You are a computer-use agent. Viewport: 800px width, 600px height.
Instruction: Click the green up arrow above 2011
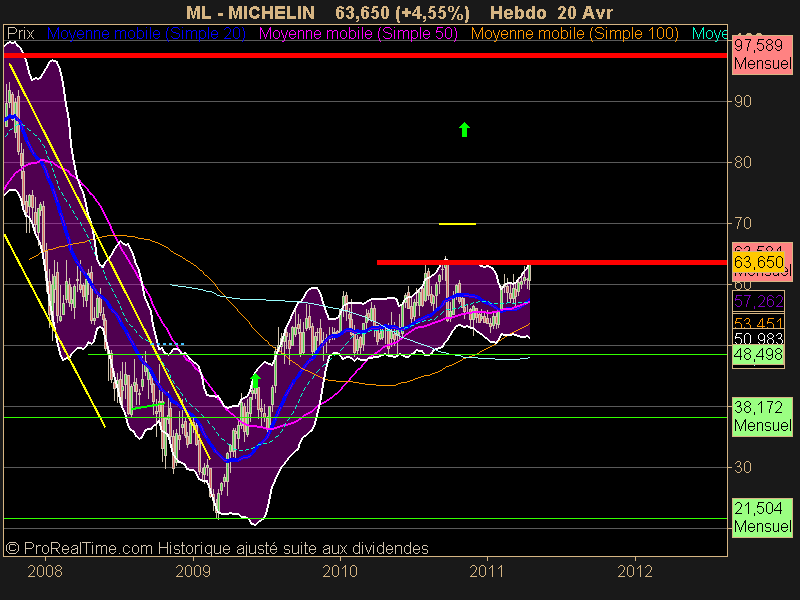click(x=464, y=130)
